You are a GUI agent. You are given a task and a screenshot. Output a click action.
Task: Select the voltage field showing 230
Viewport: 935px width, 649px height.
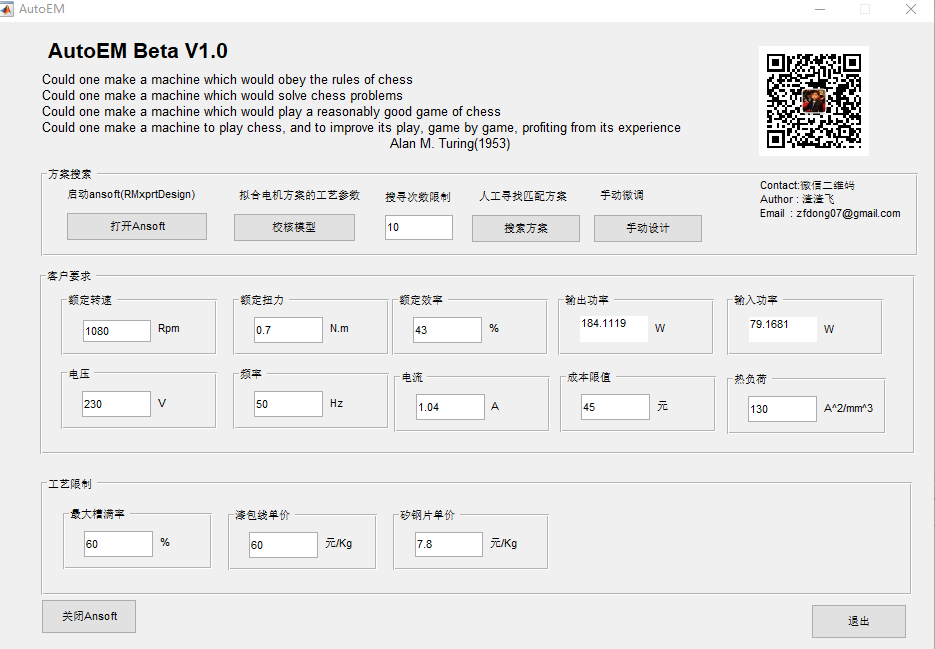click(x=116, y=404)
